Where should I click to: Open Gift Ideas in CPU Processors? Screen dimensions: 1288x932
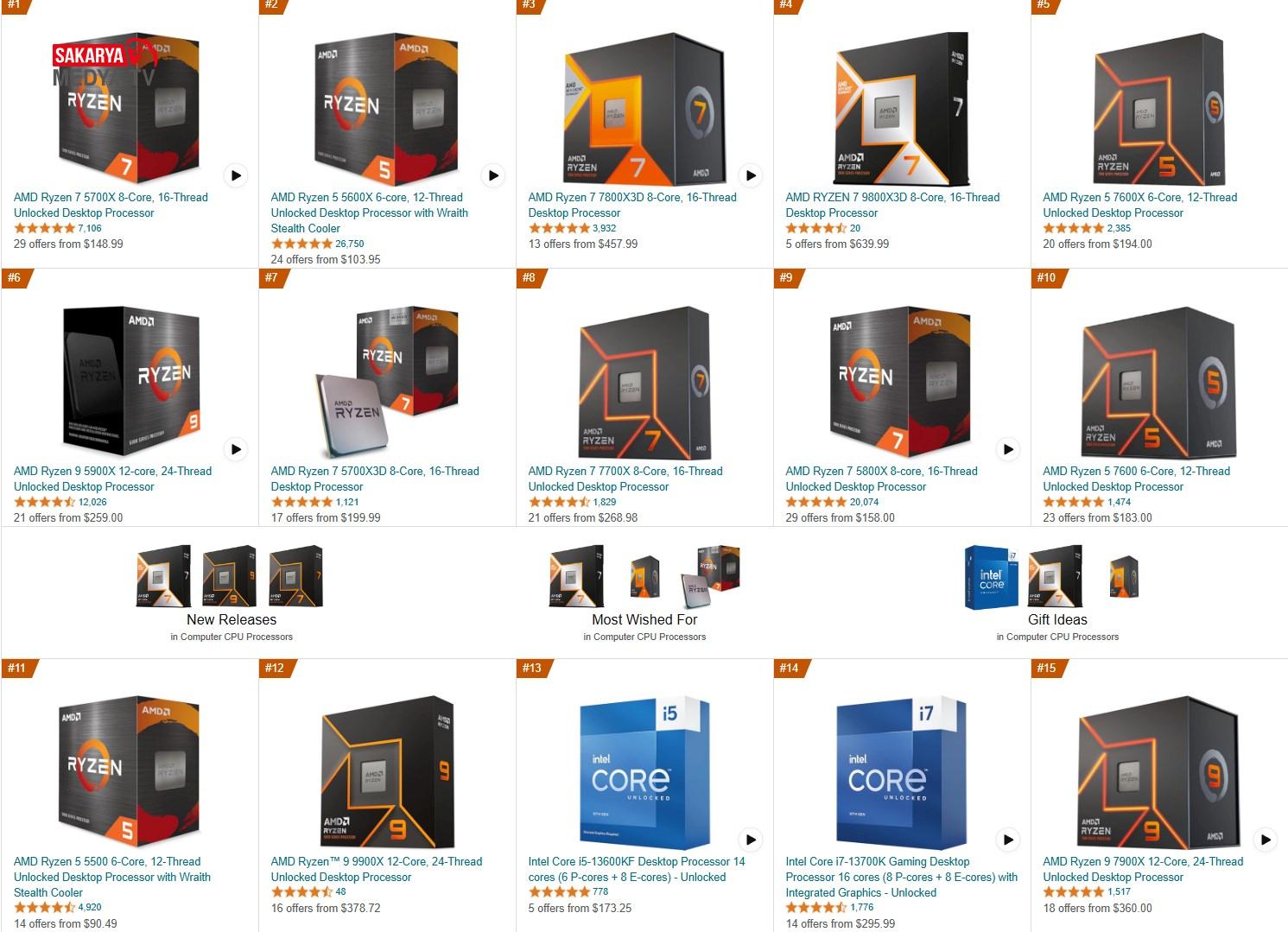click(x=1057, y=619)
